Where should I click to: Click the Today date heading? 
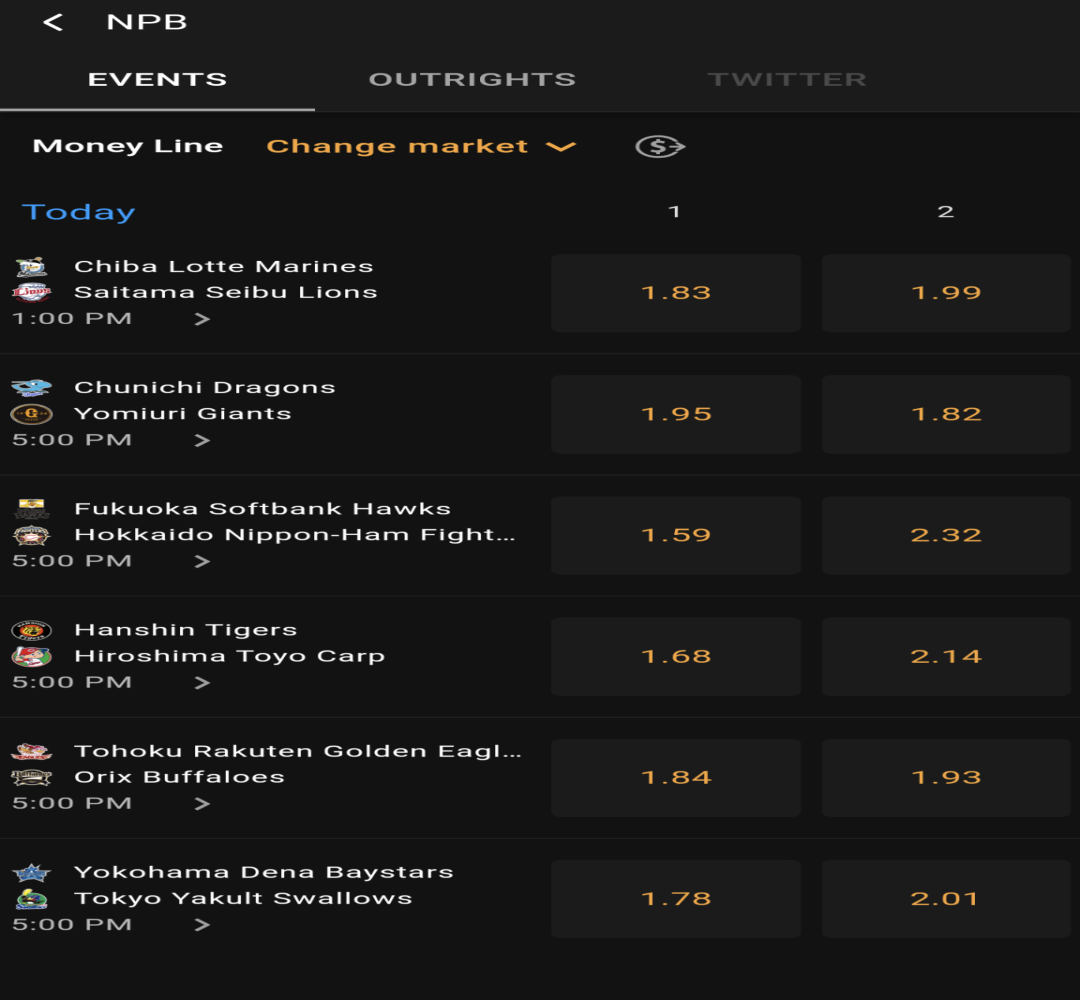pos(79,212)
